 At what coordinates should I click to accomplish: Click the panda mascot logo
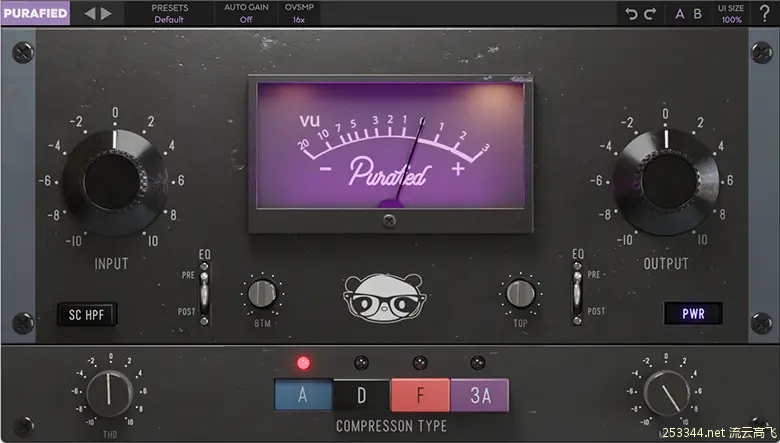coord(385,298)
